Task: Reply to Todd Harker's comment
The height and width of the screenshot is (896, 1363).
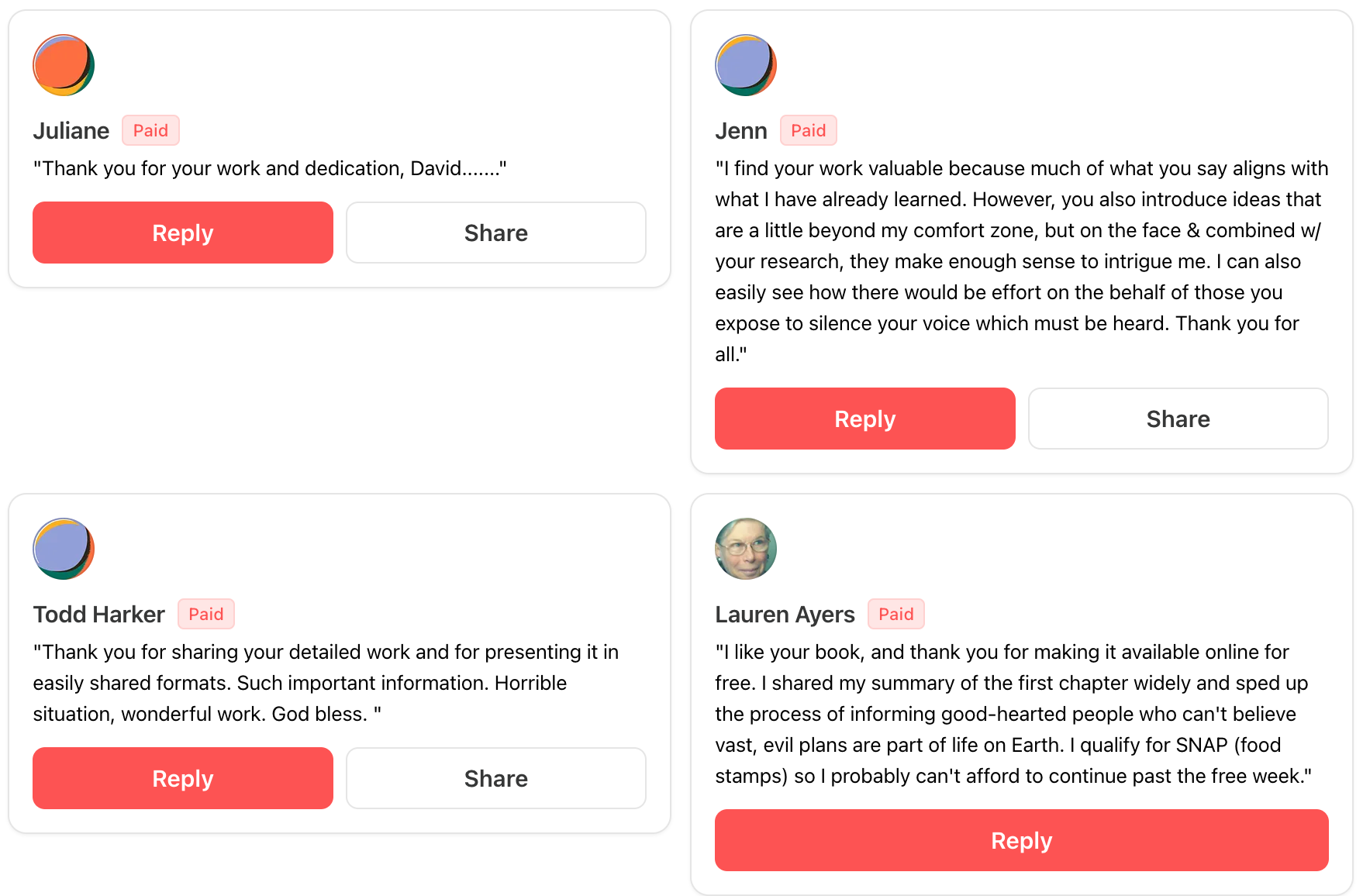Action: click(183, 778)
